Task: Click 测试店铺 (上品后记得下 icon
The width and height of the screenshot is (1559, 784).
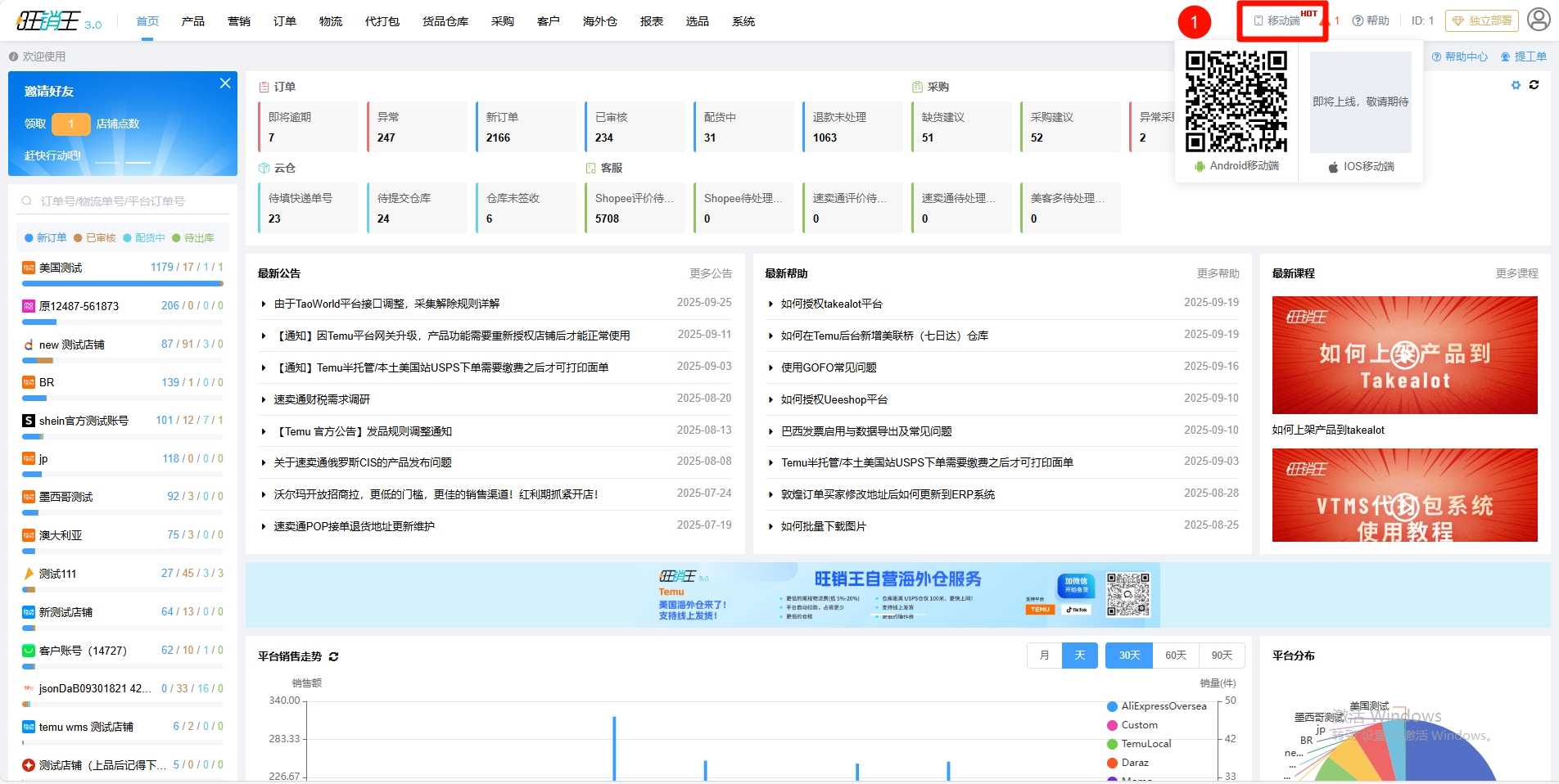Action: [29, 765]
